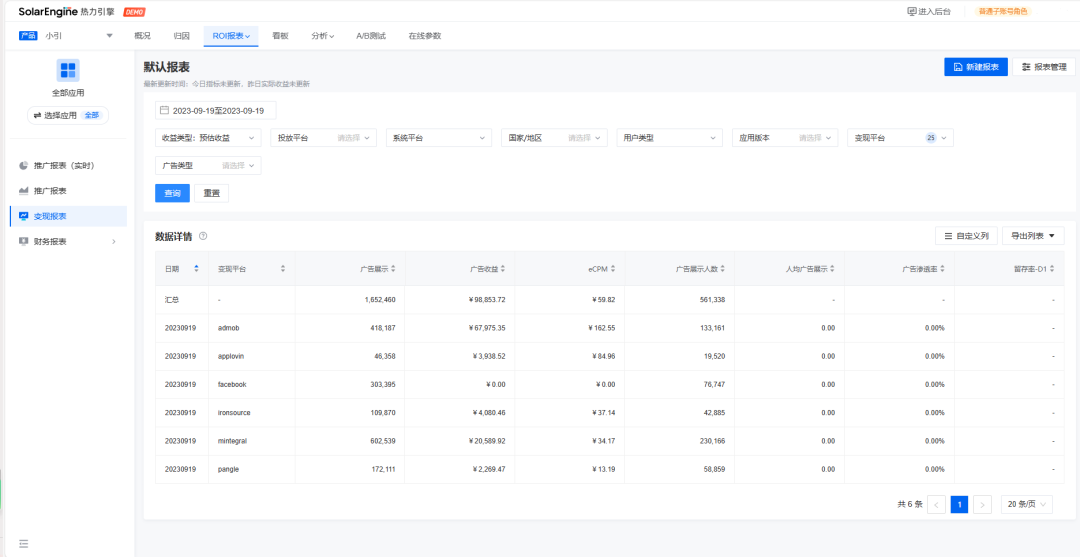
Task: Open the 概况 tab
Action: pyautogui.click(x=142, y=36)
